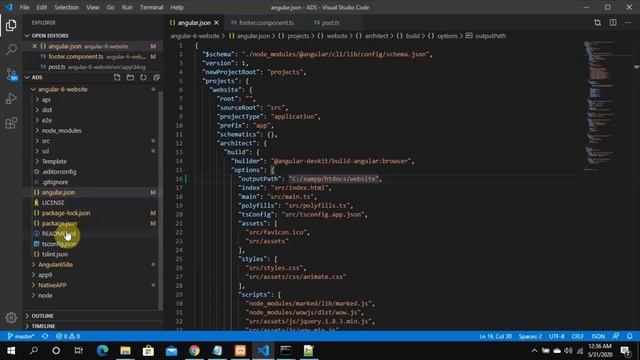Collapse the angular-6-website folder
This screenshot has height=360, width=640.
tap(62, 89)
